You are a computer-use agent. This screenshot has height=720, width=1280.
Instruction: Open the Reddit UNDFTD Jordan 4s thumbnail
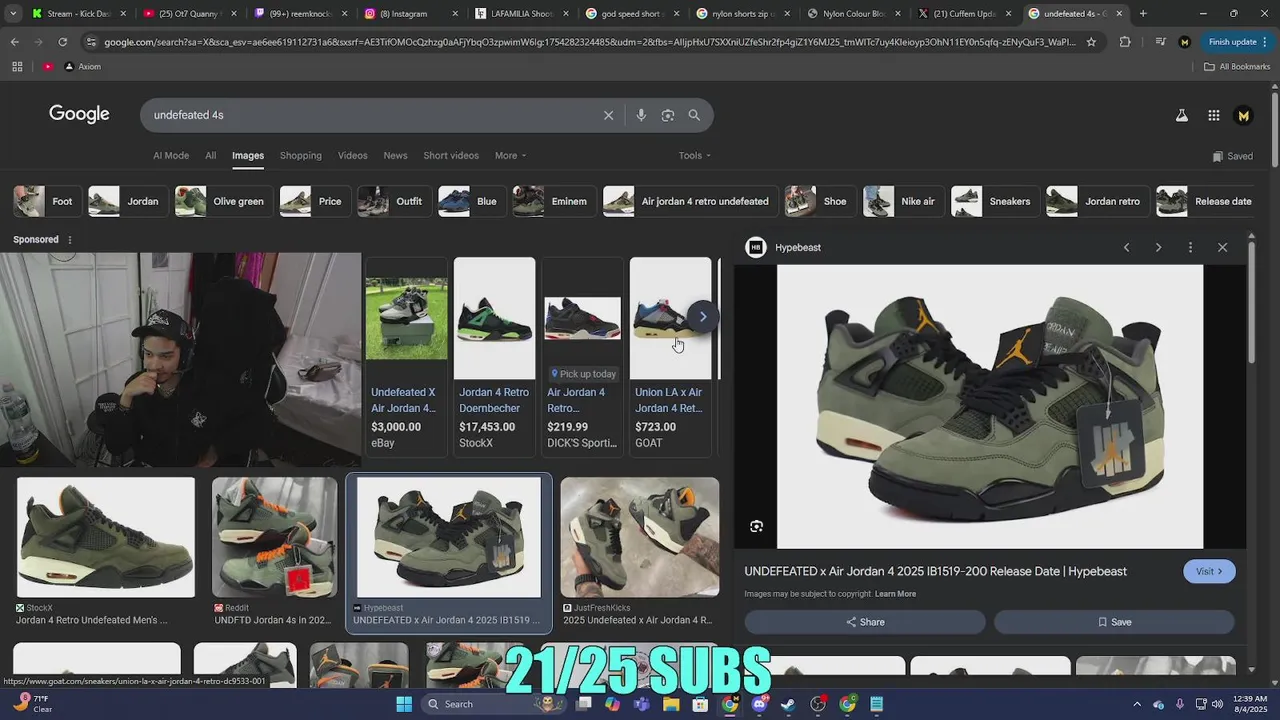[x=274, y=537]
